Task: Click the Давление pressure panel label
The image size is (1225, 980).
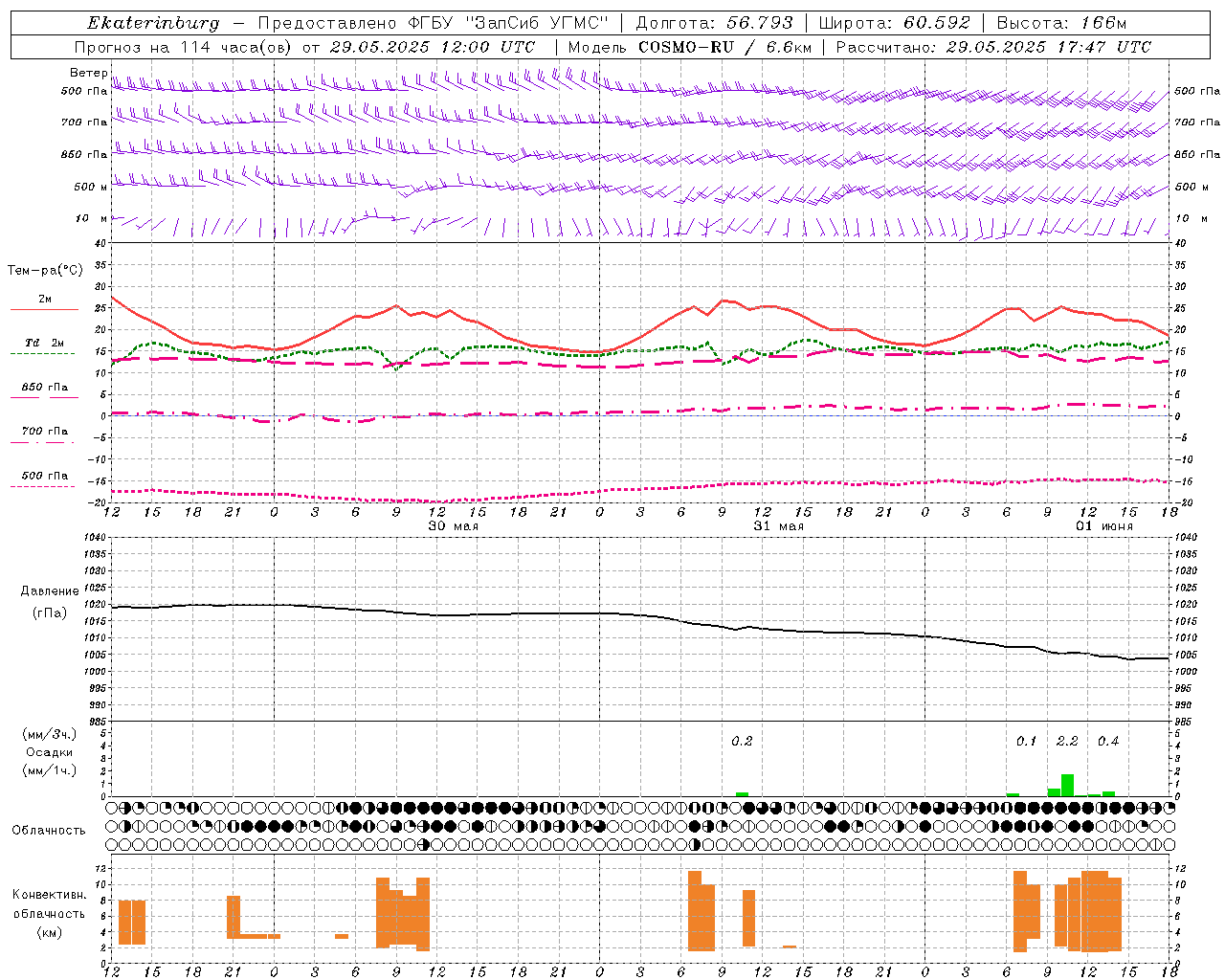Action: [50, 591]
